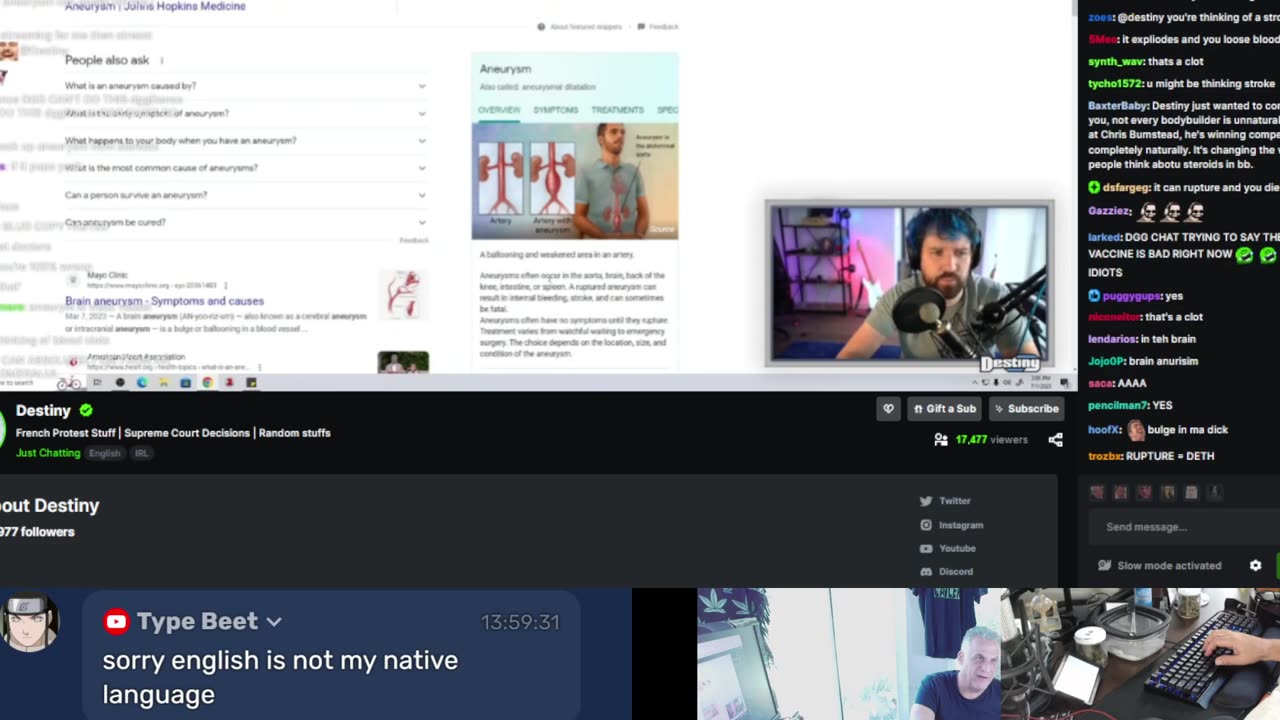Click the viewers people icon
The image size is (1280, 720).
940,439
